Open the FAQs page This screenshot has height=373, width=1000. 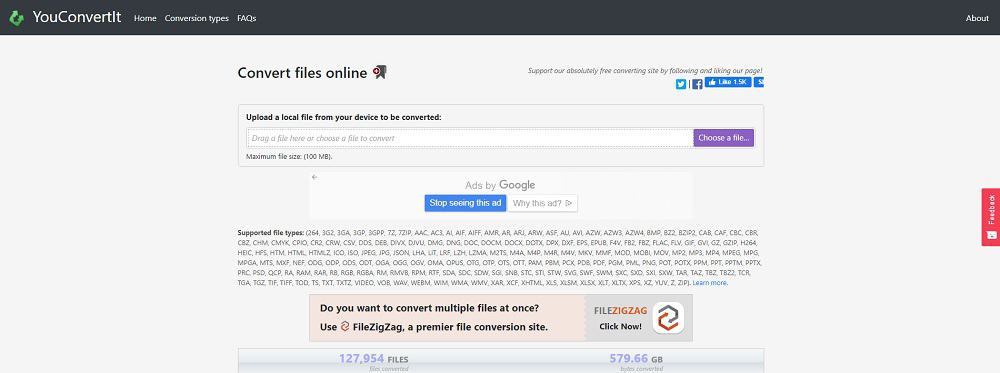click(x=247, y=18)
